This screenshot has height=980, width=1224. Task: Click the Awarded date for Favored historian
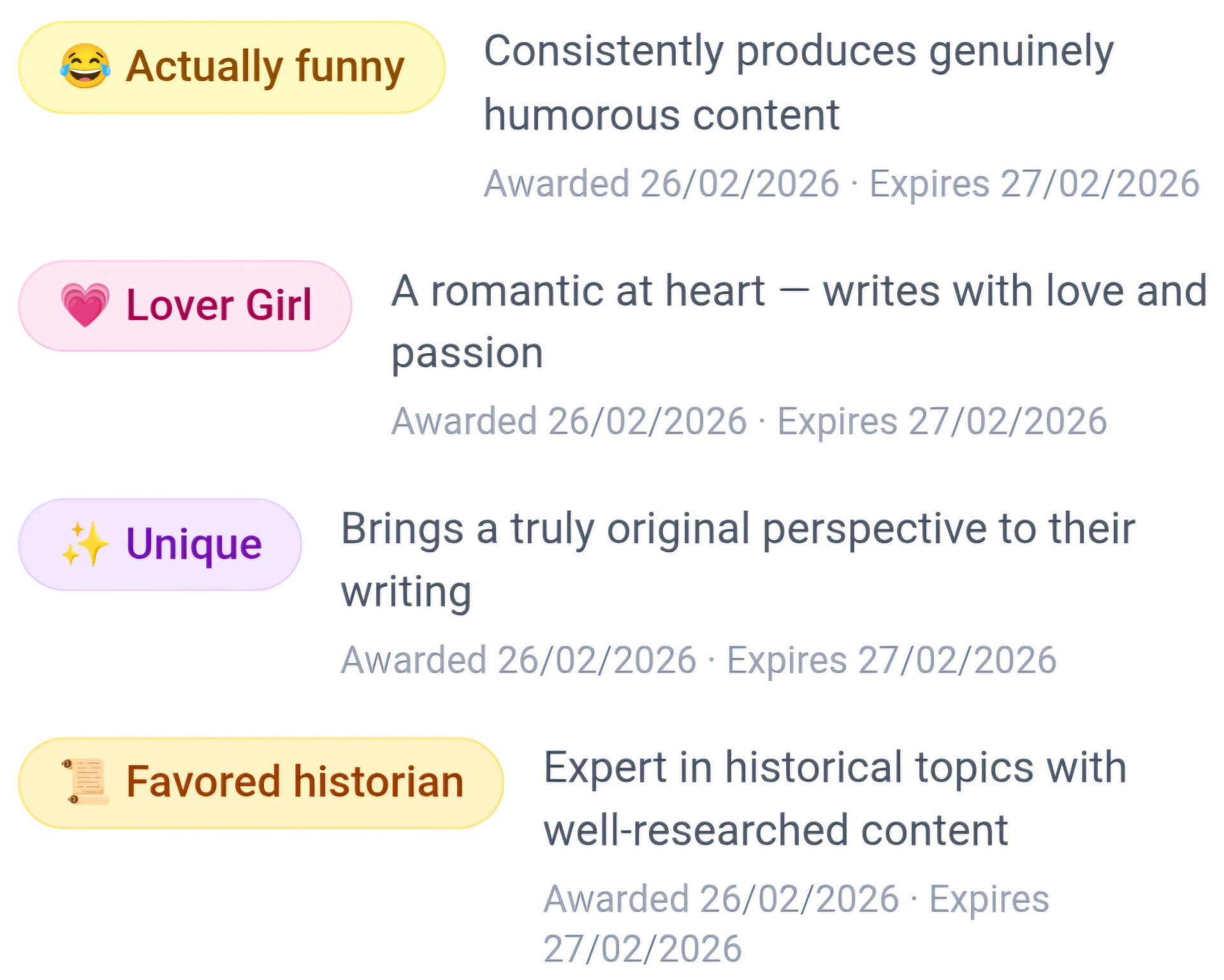721,899
